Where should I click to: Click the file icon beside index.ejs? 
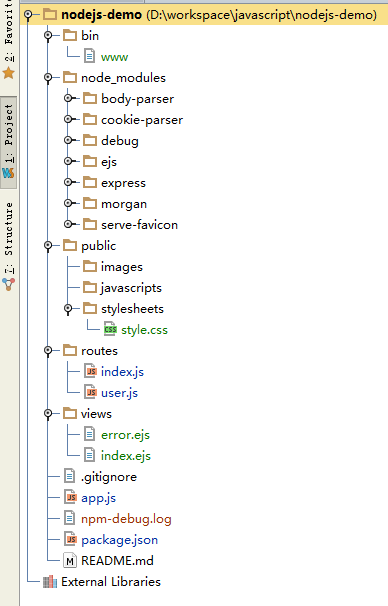[x=89, y=455]
